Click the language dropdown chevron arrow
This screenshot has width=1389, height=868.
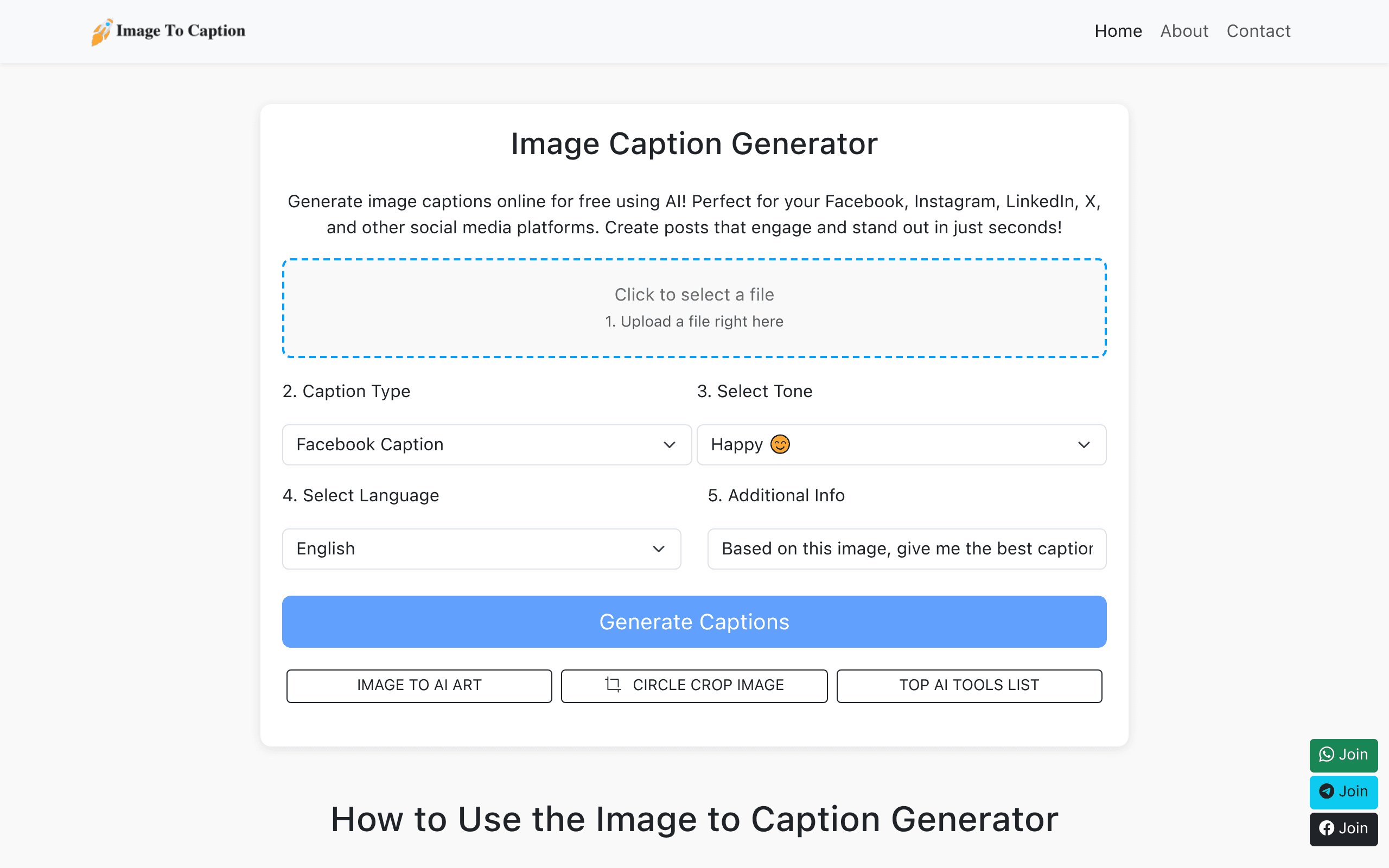point(658,549)
